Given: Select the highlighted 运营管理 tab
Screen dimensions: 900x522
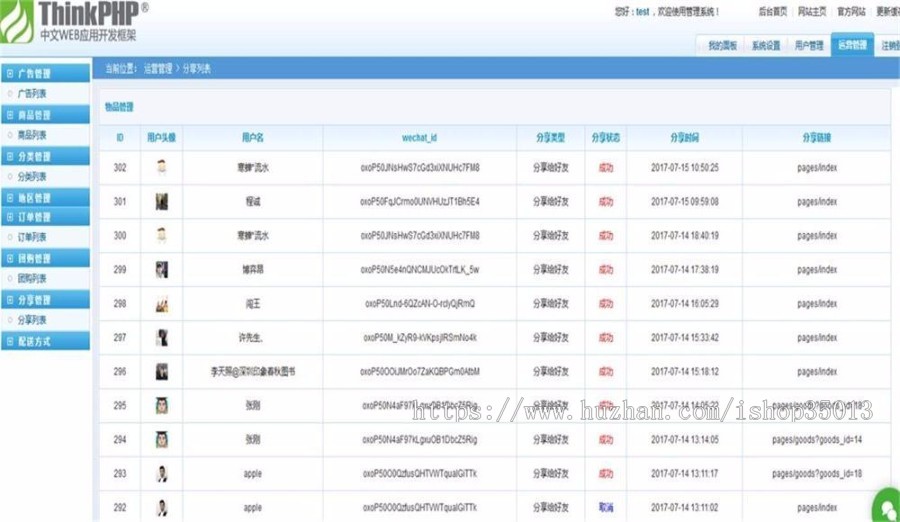Looking at the screenshot, I should click(x=852, y=45).
